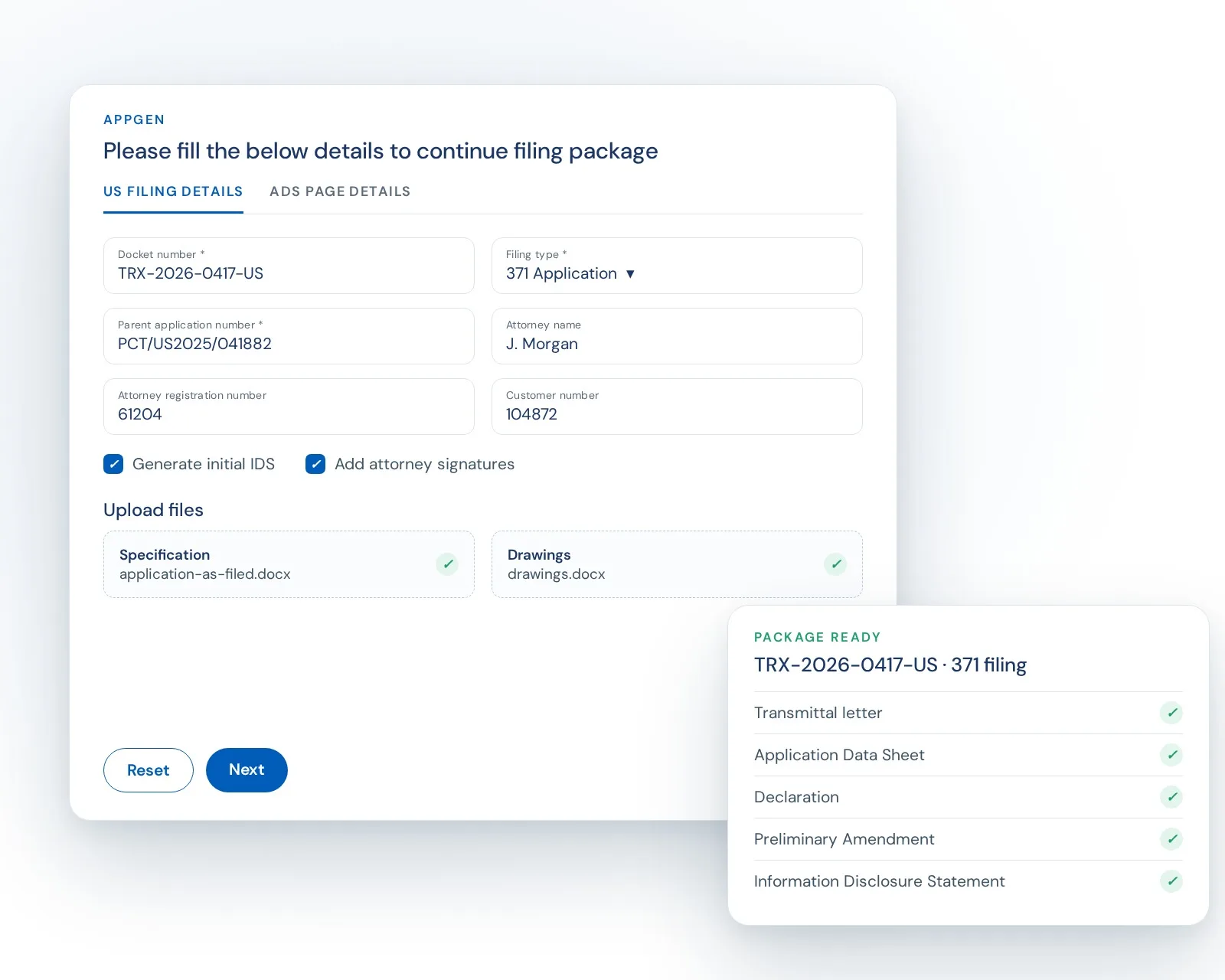Viewport: 1225px width, 980px height.
Task: Select the Attorney registration number field
Action: click(289, 407)
